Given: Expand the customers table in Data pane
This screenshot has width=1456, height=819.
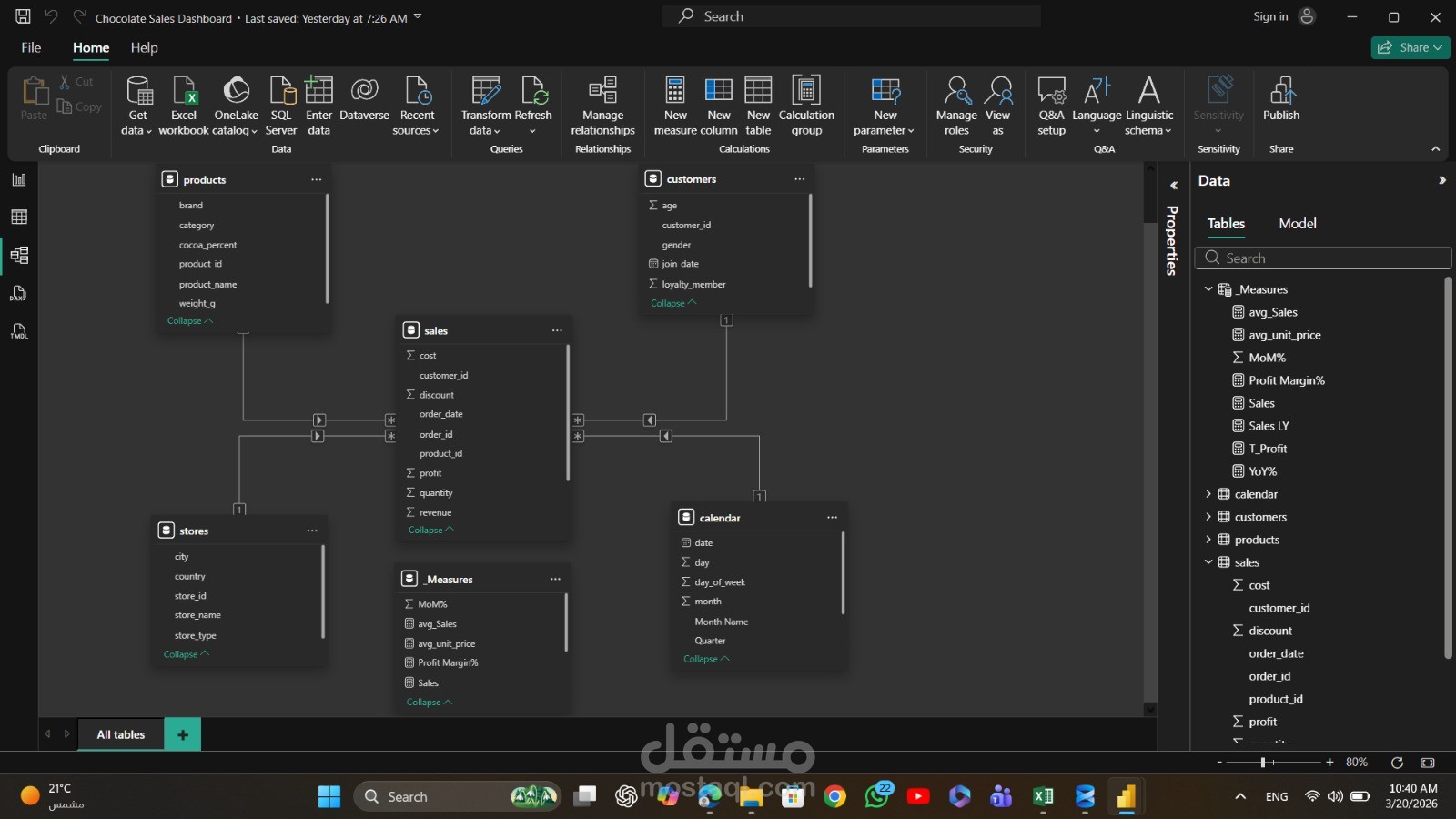Looking at the screenshot, I should coord(1208,517).
